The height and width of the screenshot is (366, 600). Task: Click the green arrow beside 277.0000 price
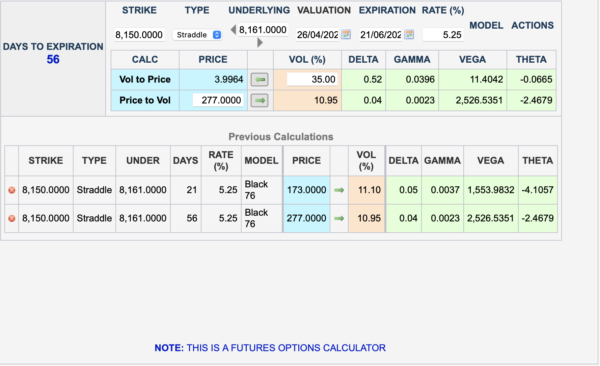point(339,218)
